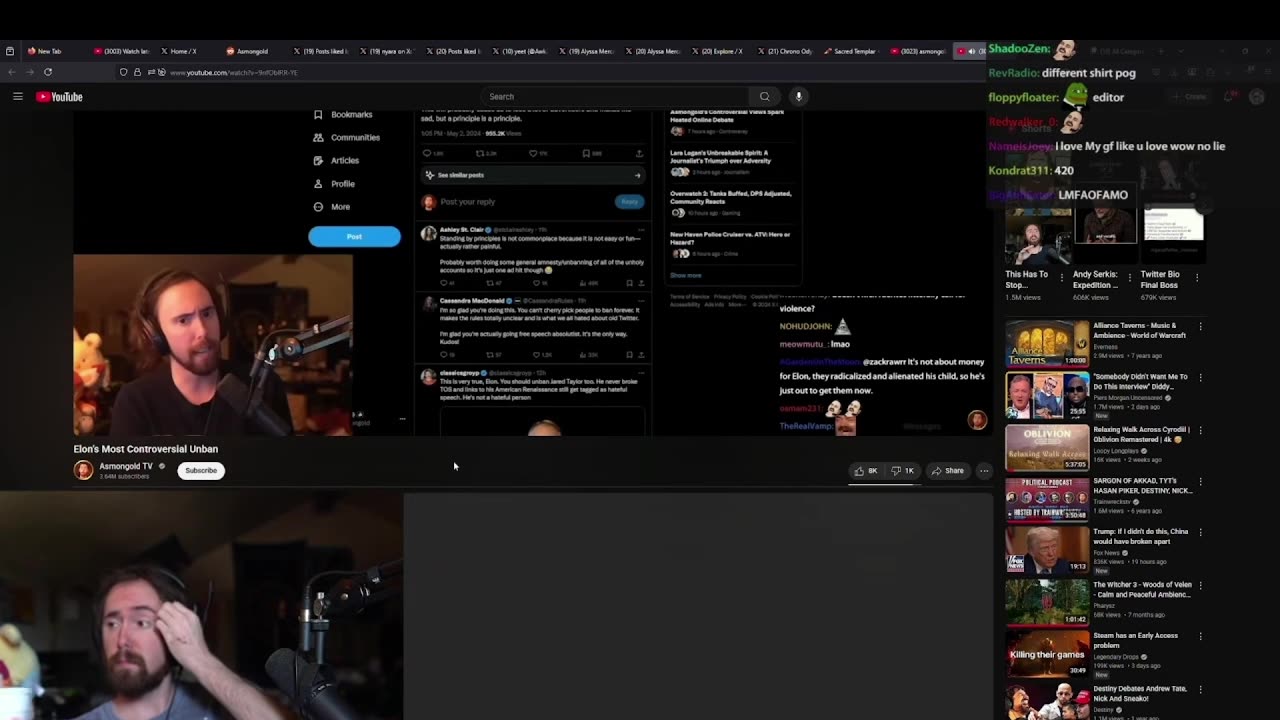The image size is (1280, 720).
Task: Open options for Alliance Taverns video
Action: tap(1201, 327)
